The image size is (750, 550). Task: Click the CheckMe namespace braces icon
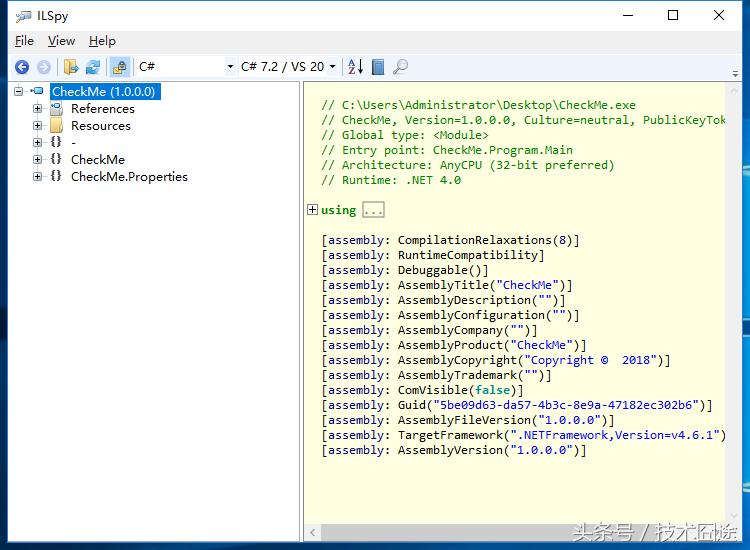(56, 159)
